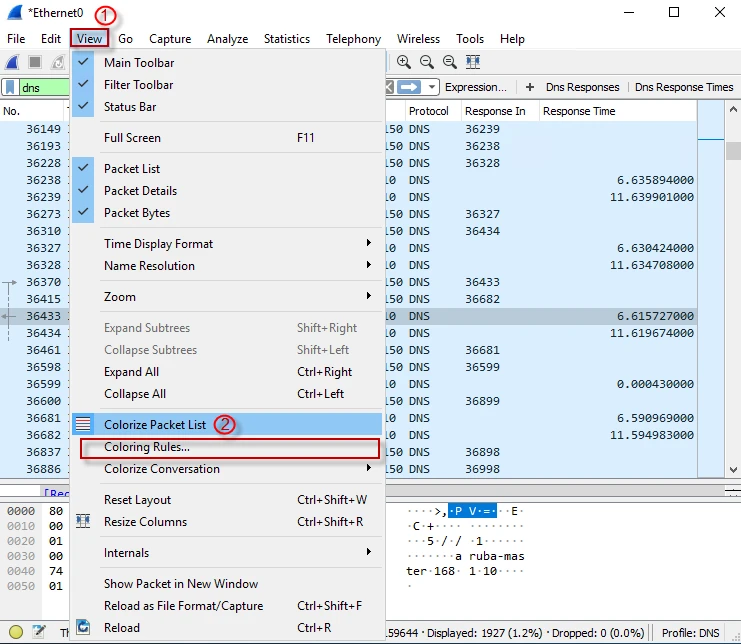Screen dimensions: 741x644
Task: Click the start capture shark fin icon
Action: 13,62
